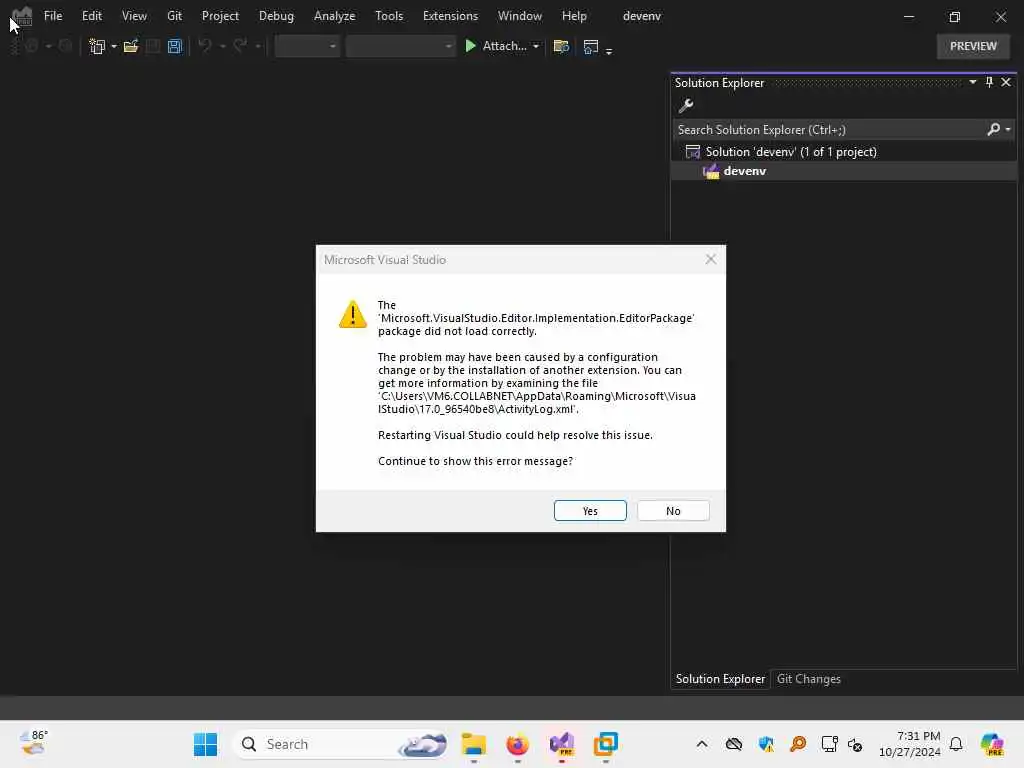Open the weather widget showing 86°
This screenshot has width=1024, height=768.
pyautogui.click(x=33, y=743)
